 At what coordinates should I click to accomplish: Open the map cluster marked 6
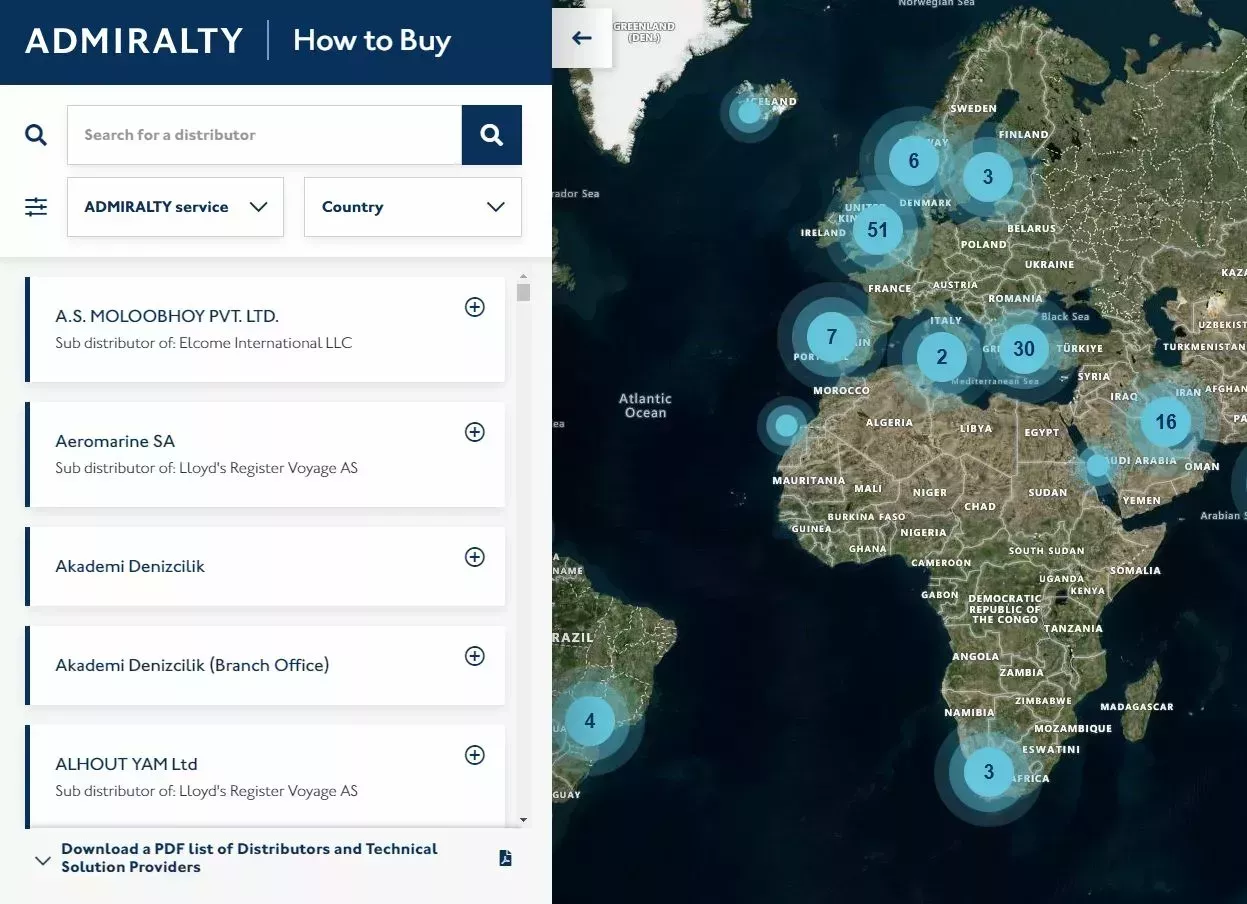point(913,161)
